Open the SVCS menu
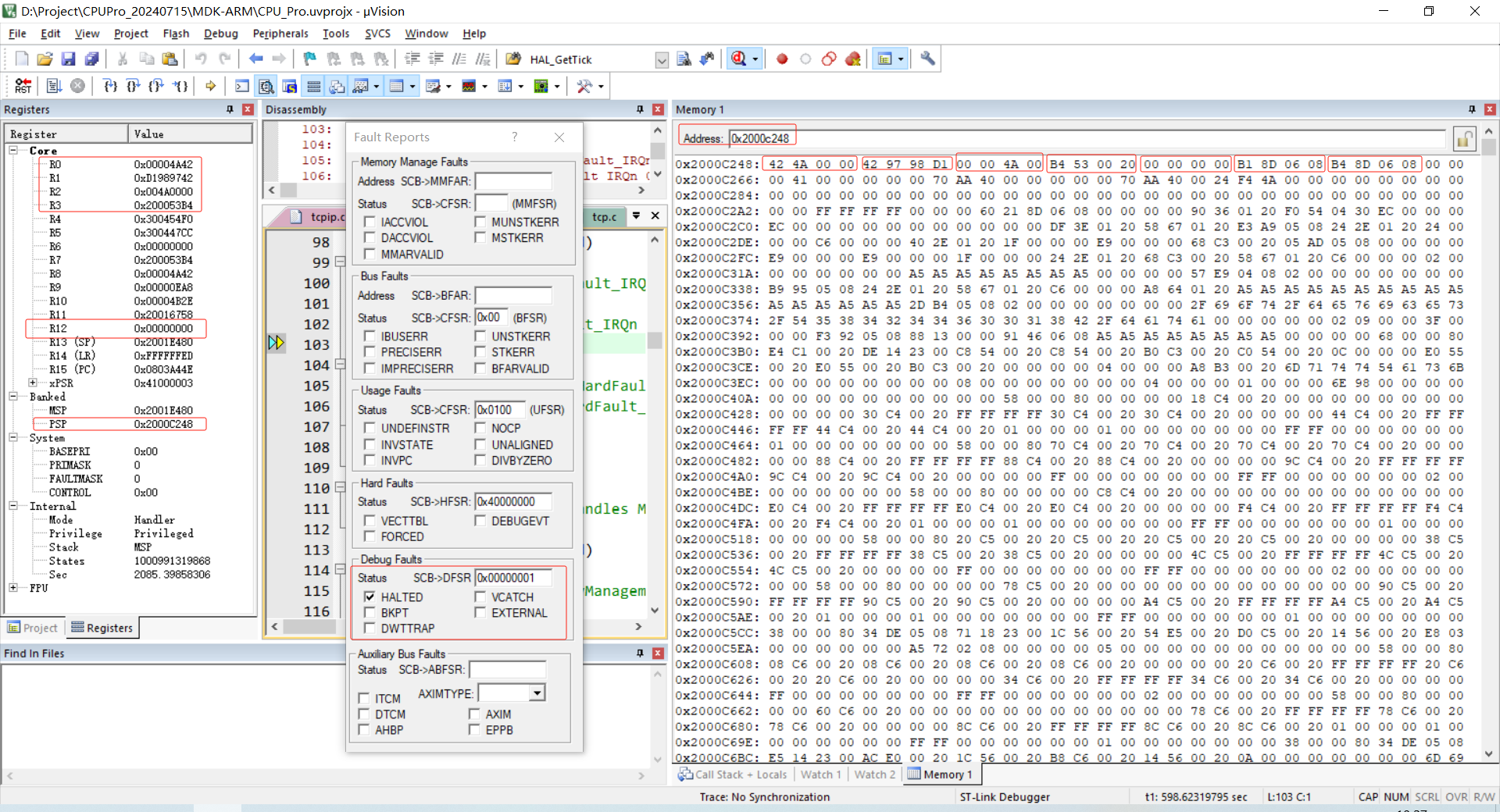The width and height of the screenshot is (1500, 812). coord(377,34)
